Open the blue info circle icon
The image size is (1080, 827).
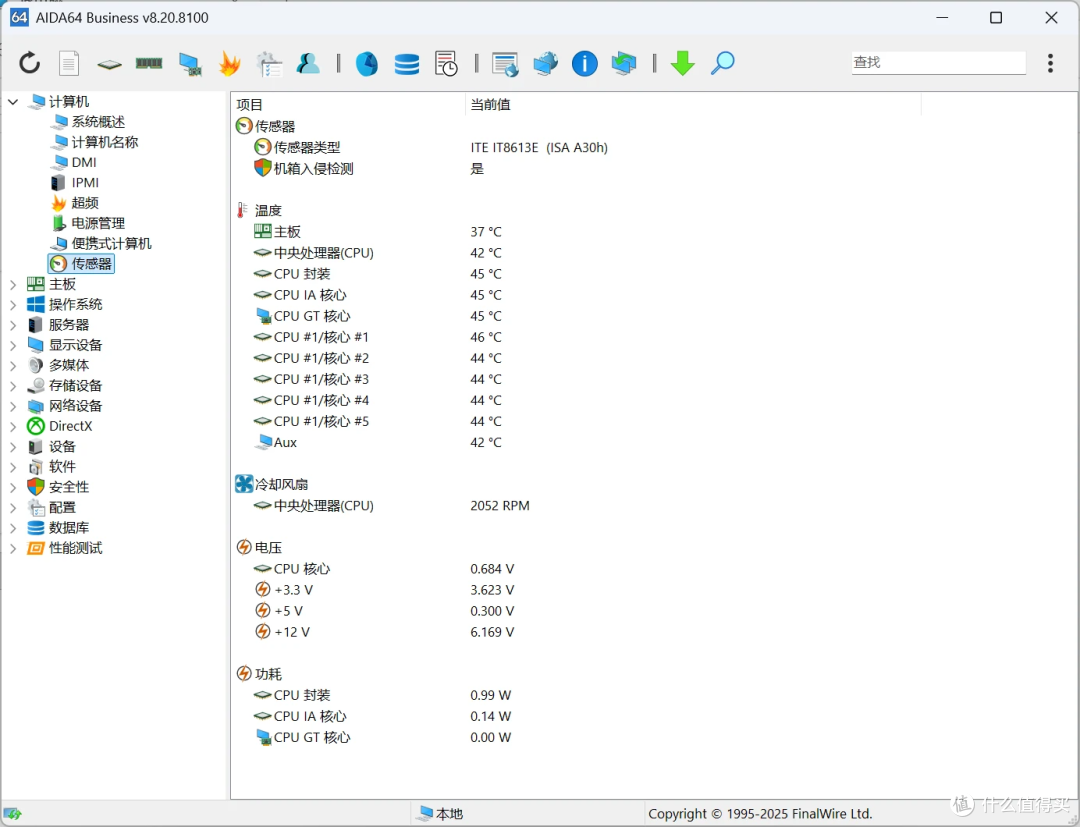pyautogui.click(x=584, y=63)
